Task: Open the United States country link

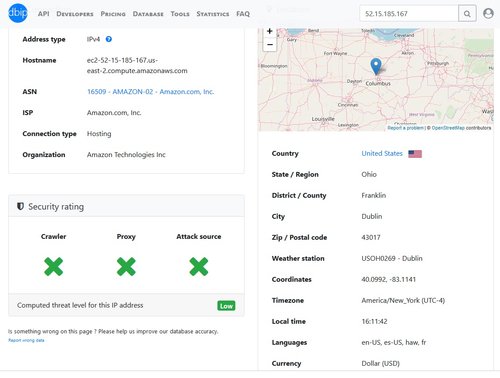Action: point(382,153)
